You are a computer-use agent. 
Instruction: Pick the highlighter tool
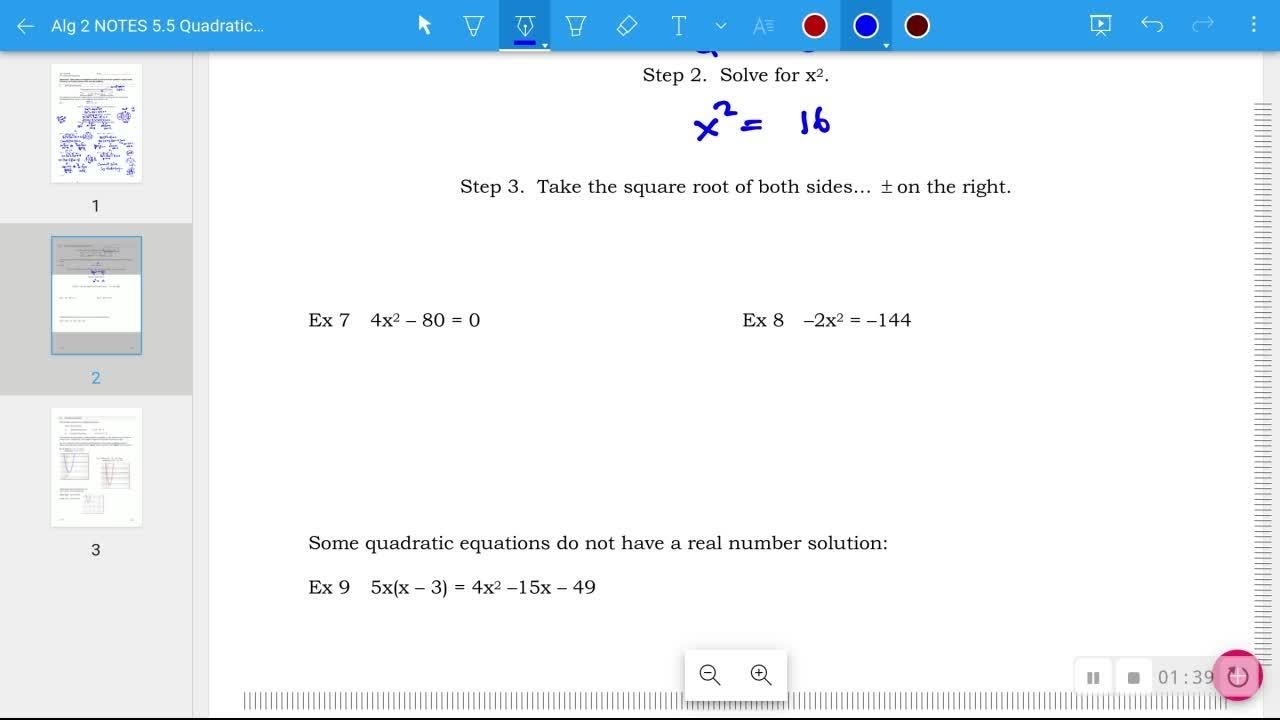tap(576, 26)
